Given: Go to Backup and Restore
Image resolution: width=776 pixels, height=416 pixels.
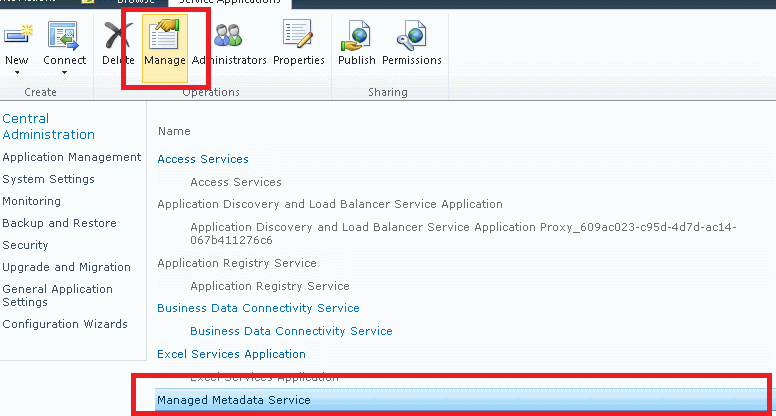Looking at the screenshot, I should click(x=59, y=223).
